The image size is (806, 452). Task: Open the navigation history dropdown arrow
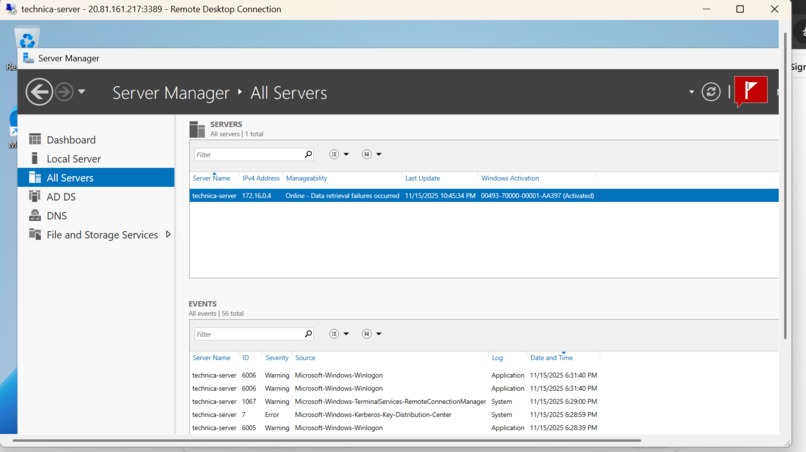[81, 92]
